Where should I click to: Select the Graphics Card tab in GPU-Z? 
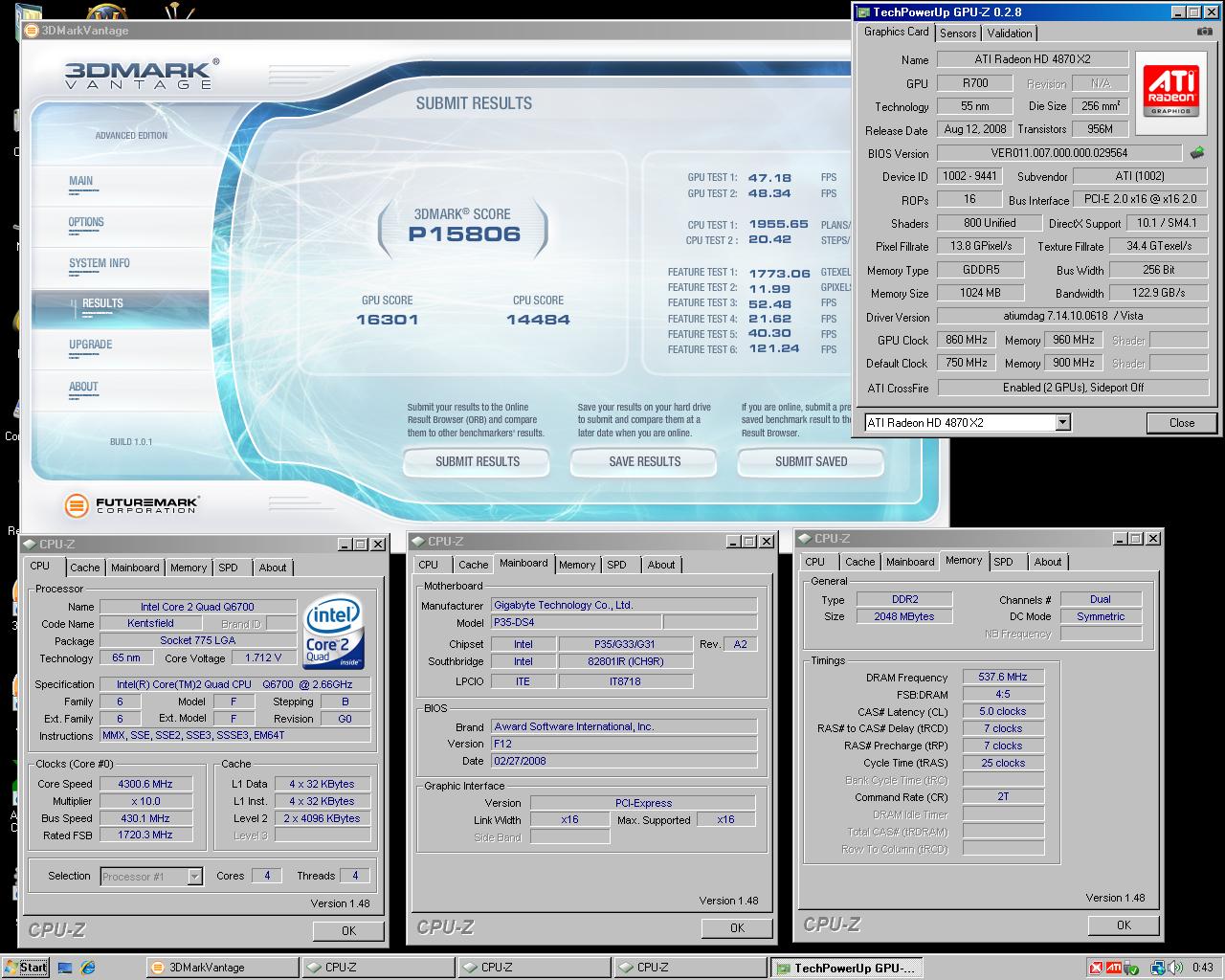(x=896, y=32)
